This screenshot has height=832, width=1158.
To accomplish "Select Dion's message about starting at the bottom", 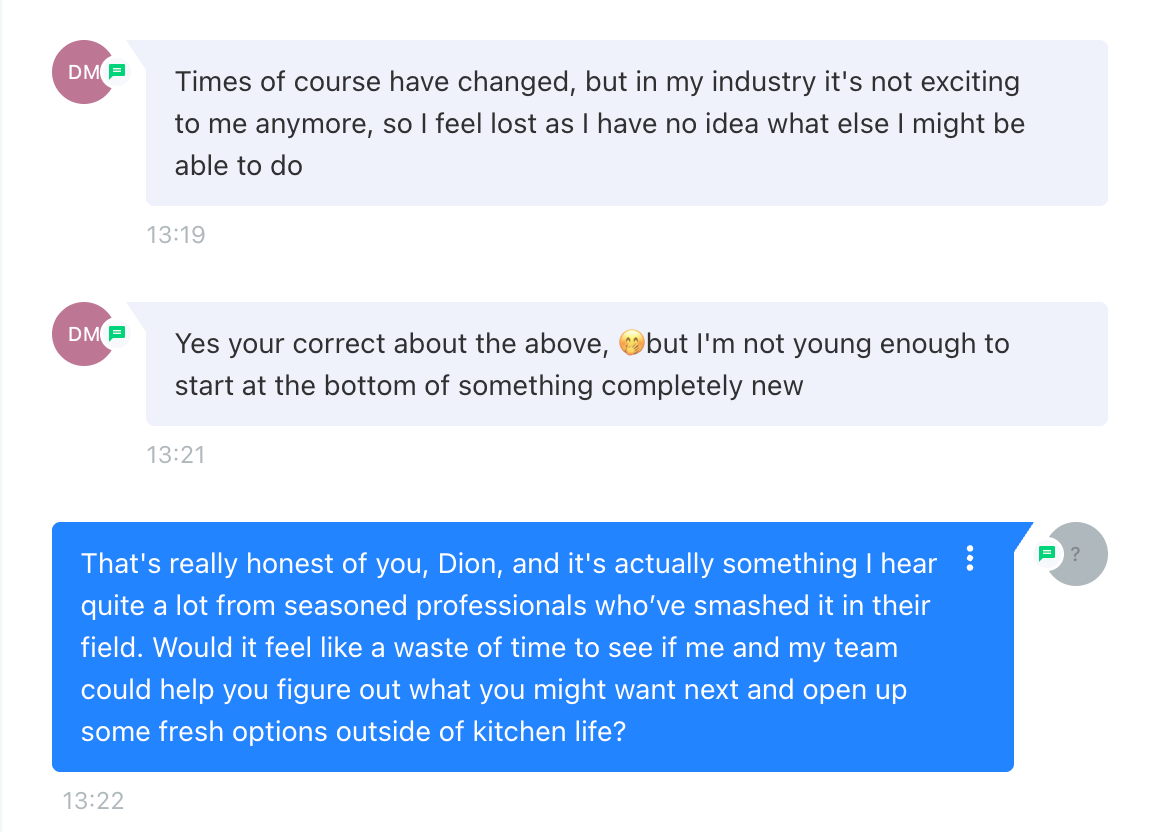I will [590, 364].
